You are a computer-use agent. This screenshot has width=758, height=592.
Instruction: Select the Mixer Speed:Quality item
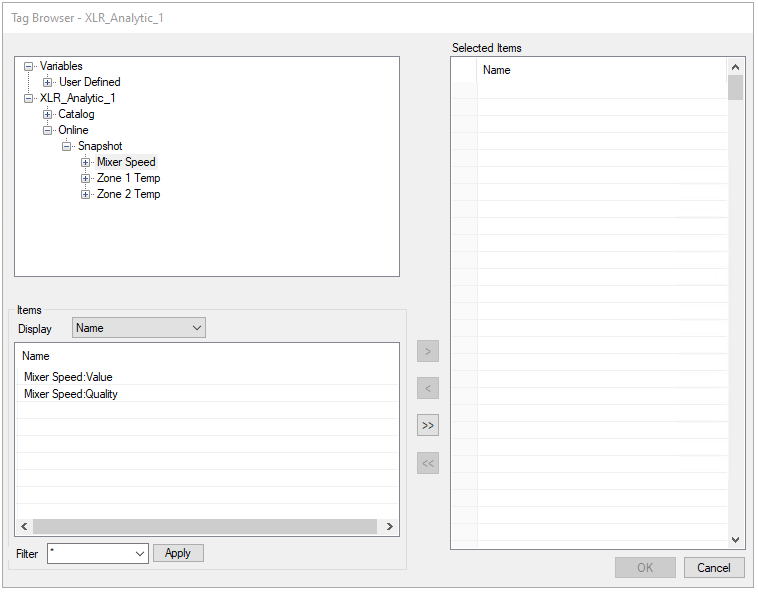coord(71,394)
